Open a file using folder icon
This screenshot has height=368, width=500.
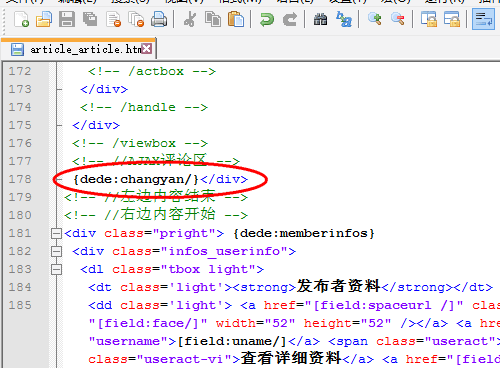(x=44, y=19)
